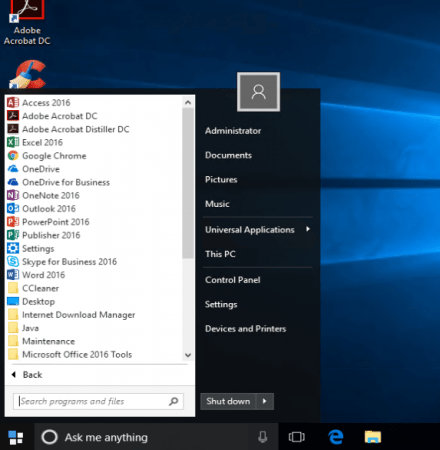The width and height of the screenshot is (440, 450).
Task: Open the Maintenance folder icon
Action: 13,341
